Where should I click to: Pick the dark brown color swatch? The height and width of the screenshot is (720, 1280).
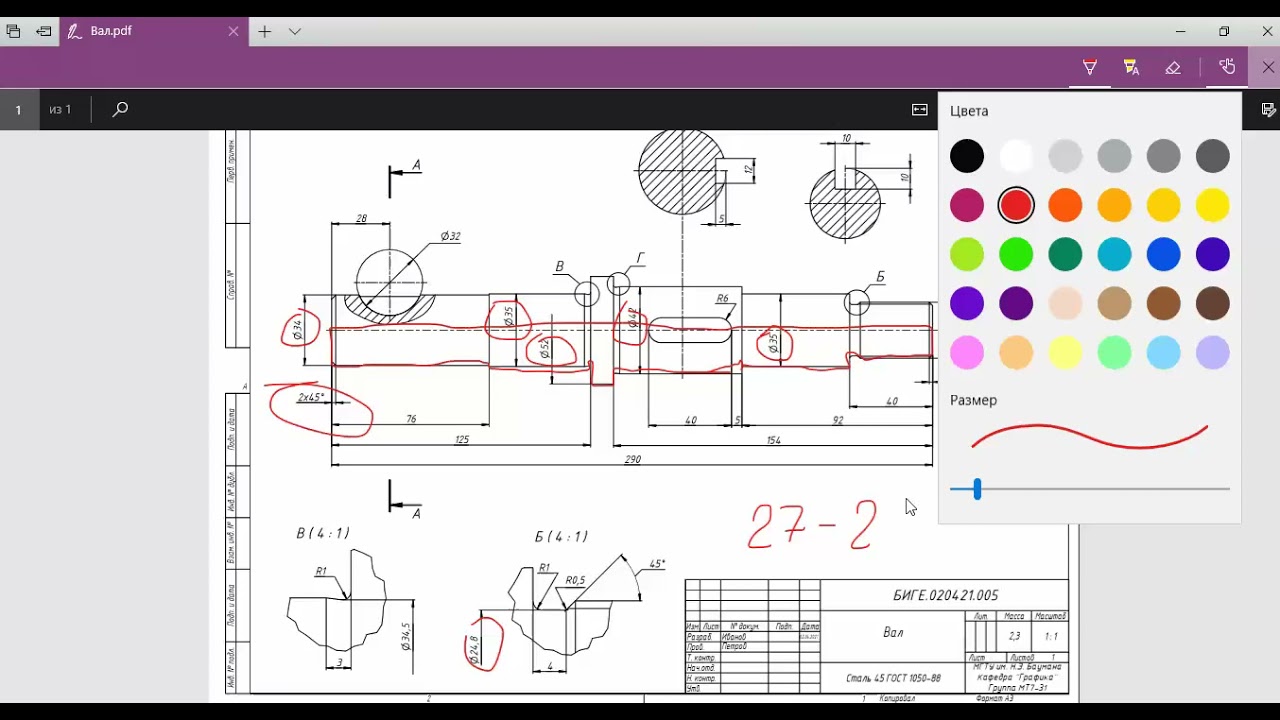pos(1213,303)
